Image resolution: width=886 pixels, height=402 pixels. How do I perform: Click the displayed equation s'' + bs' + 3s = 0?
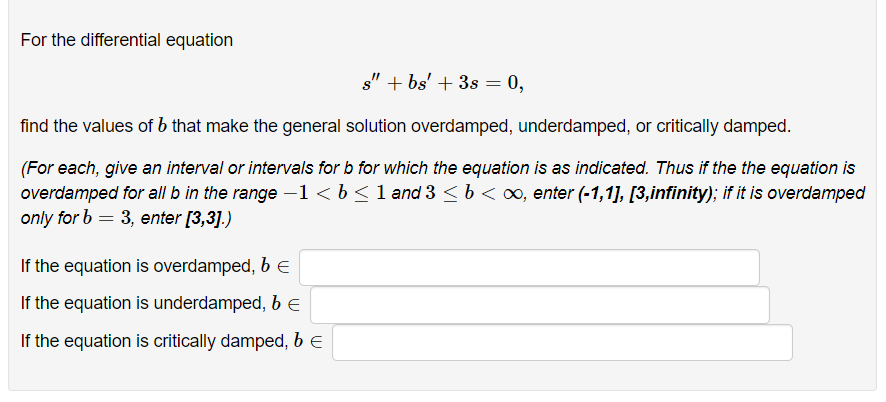coord(443,84)
